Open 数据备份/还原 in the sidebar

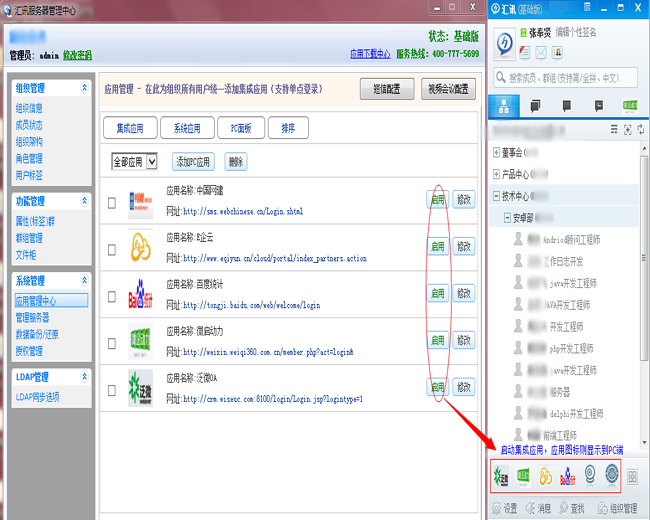click(x=37, y=334)
